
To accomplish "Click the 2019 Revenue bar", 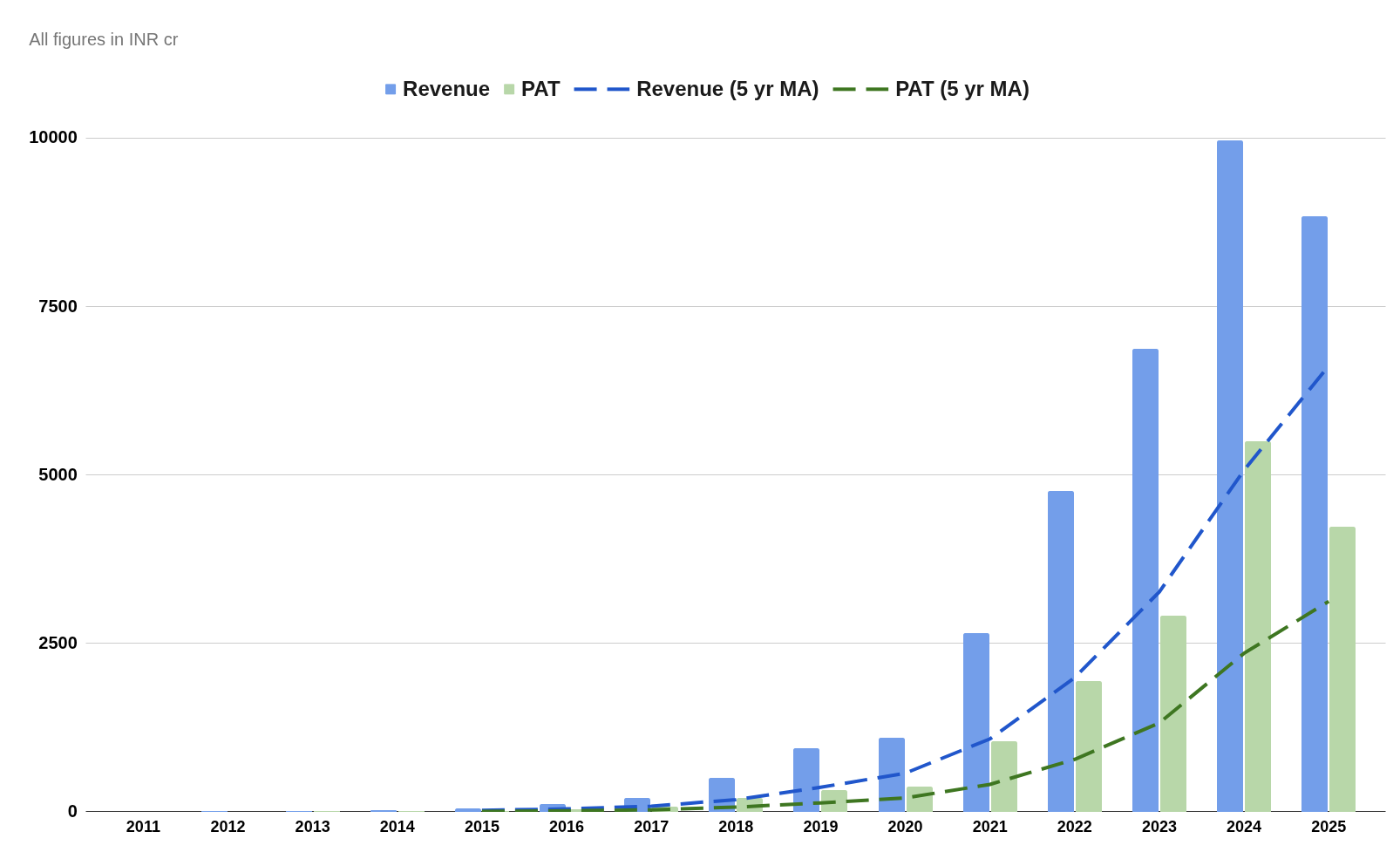I will point(806,780).
